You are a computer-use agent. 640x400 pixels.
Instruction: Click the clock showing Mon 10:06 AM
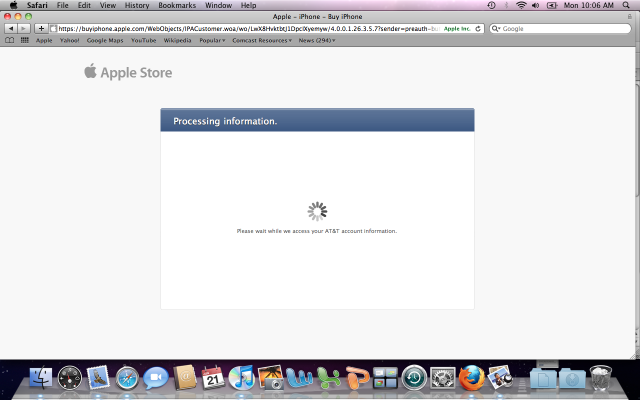589,5
